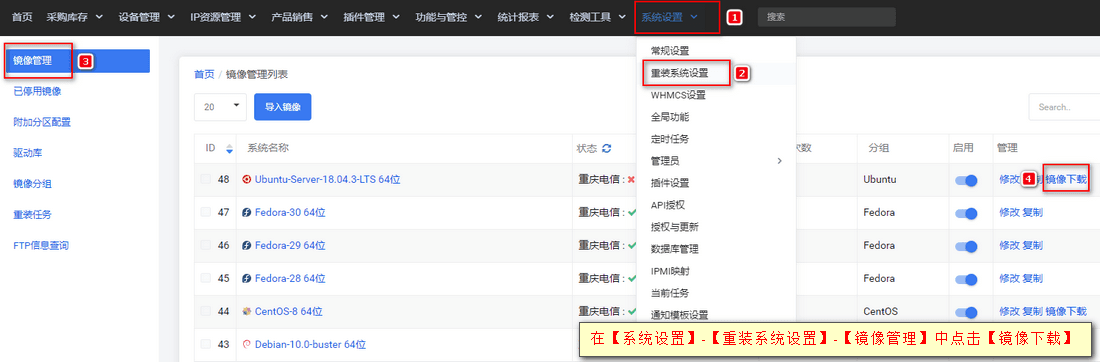Select WHMCS设置 from the menu
The image size is (1100, 362).
click(678, 95)
